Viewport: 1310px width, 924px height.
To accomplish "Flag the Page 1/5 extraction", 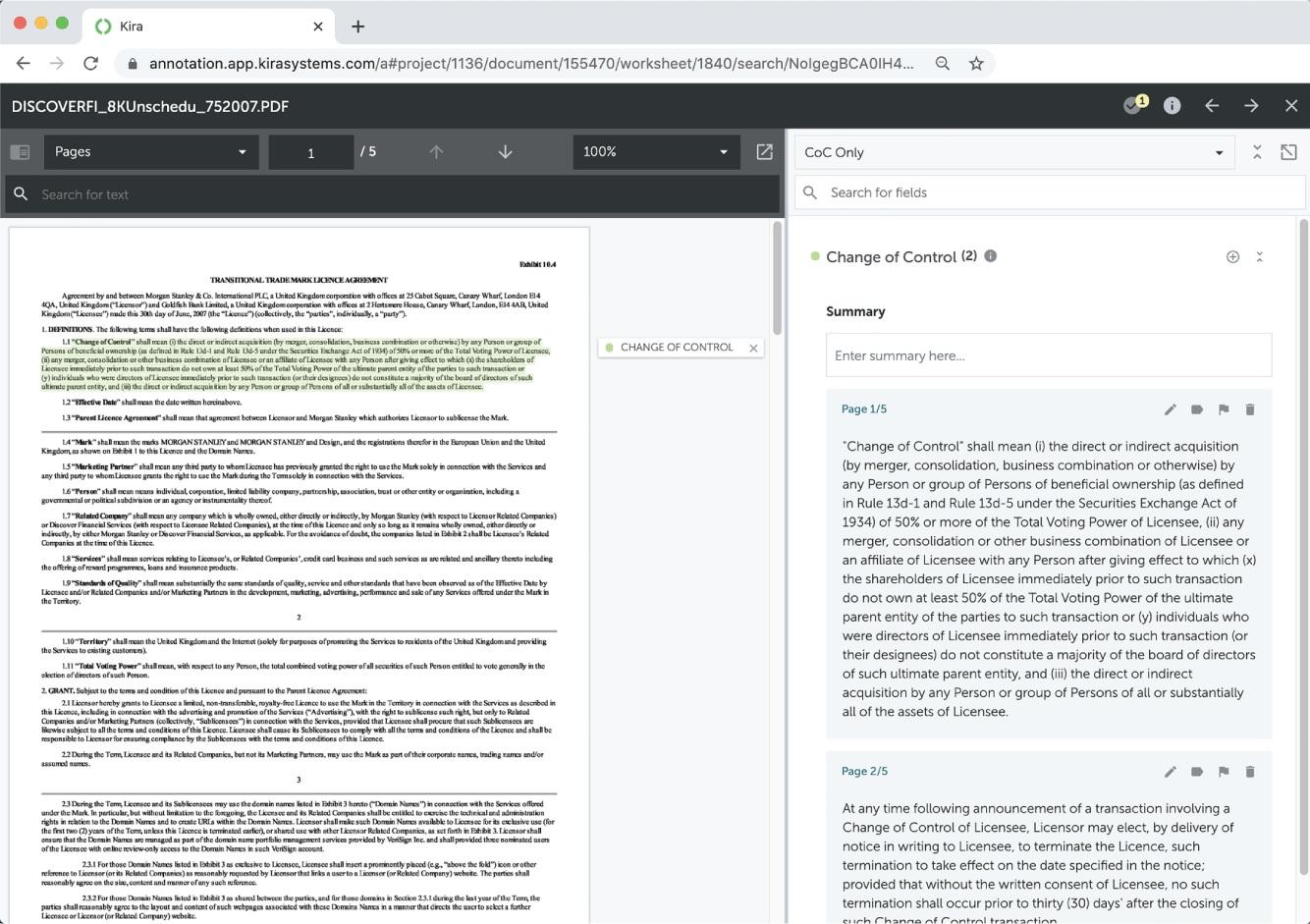I will [1224, 409].
